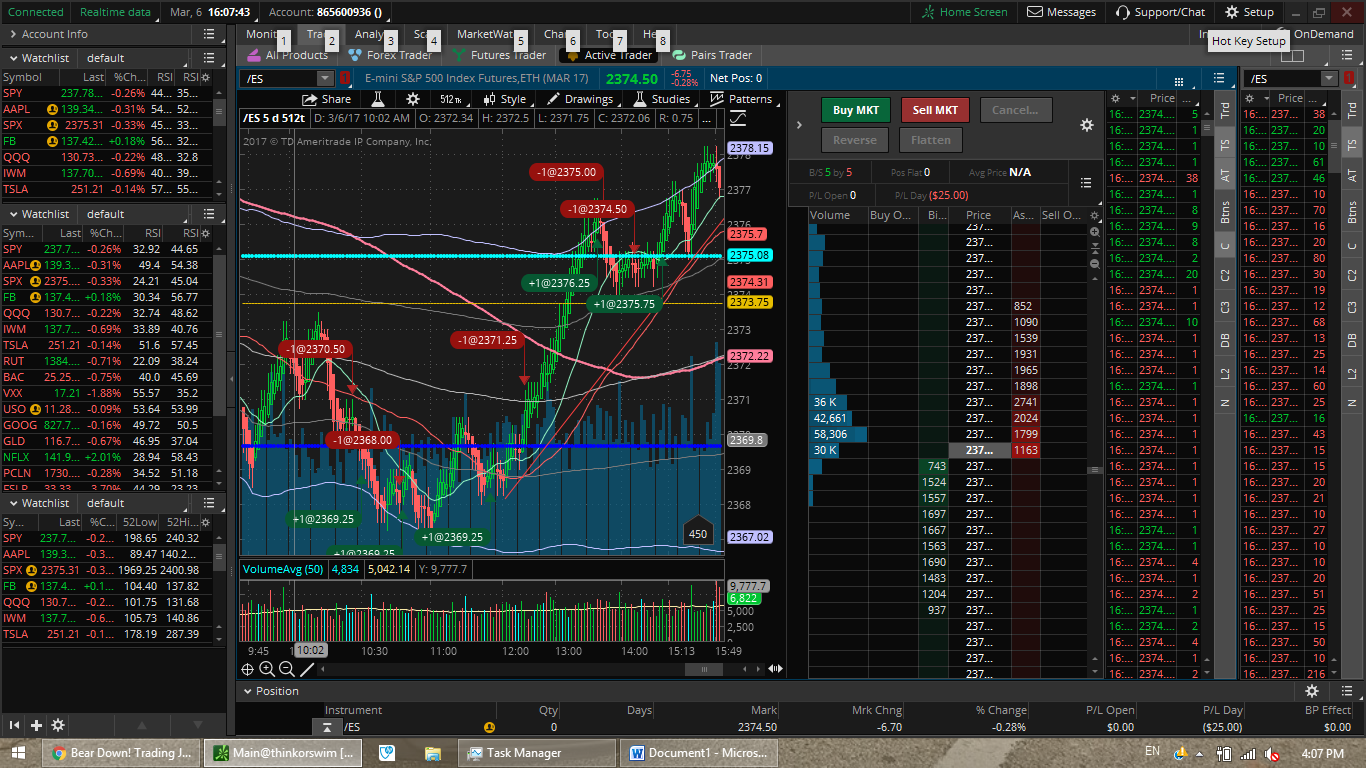
Task: Open menu icon of watchlist with 52Low column
Action: [x=209, y=503]
